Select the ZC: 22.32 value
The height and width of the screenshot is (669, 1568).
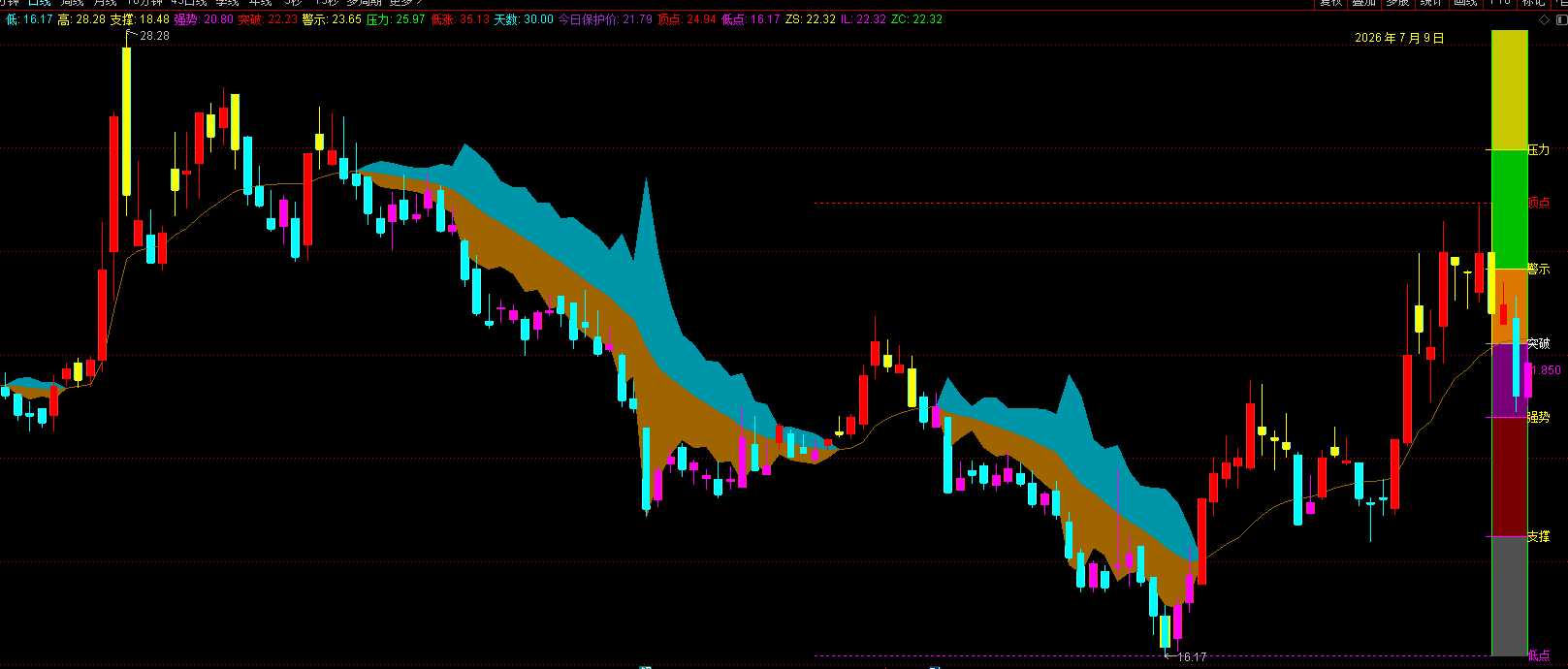(x=916, y=19)
